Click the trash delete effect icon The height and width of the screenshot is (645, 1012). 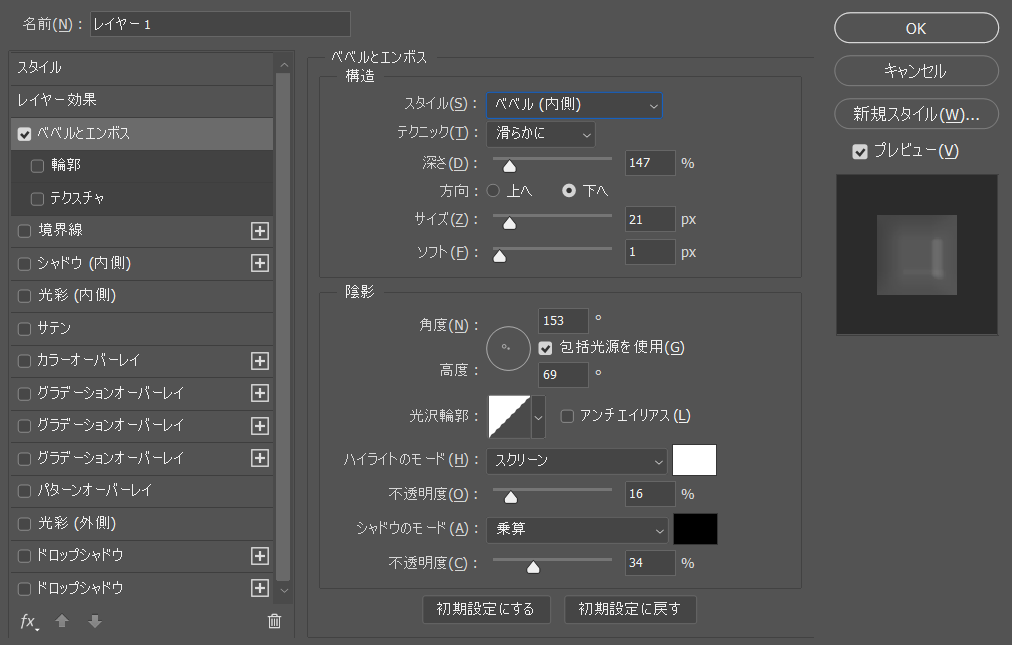click(x=274, y=621)
